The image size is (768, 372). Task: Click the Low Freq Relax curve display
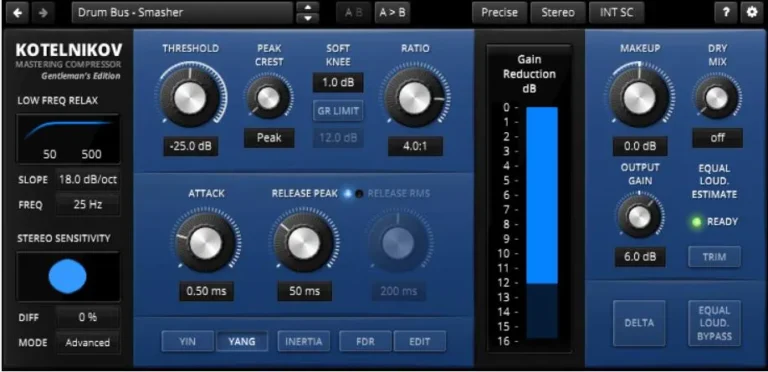pyautogui.click(x=68, y=139)
